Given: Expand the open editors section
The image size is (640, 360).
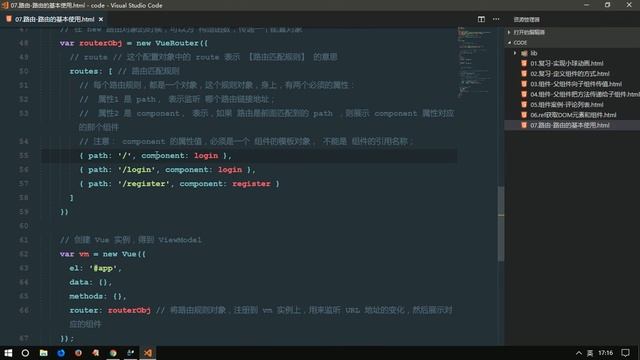Looking at the screenshot, I should point(509,32).
